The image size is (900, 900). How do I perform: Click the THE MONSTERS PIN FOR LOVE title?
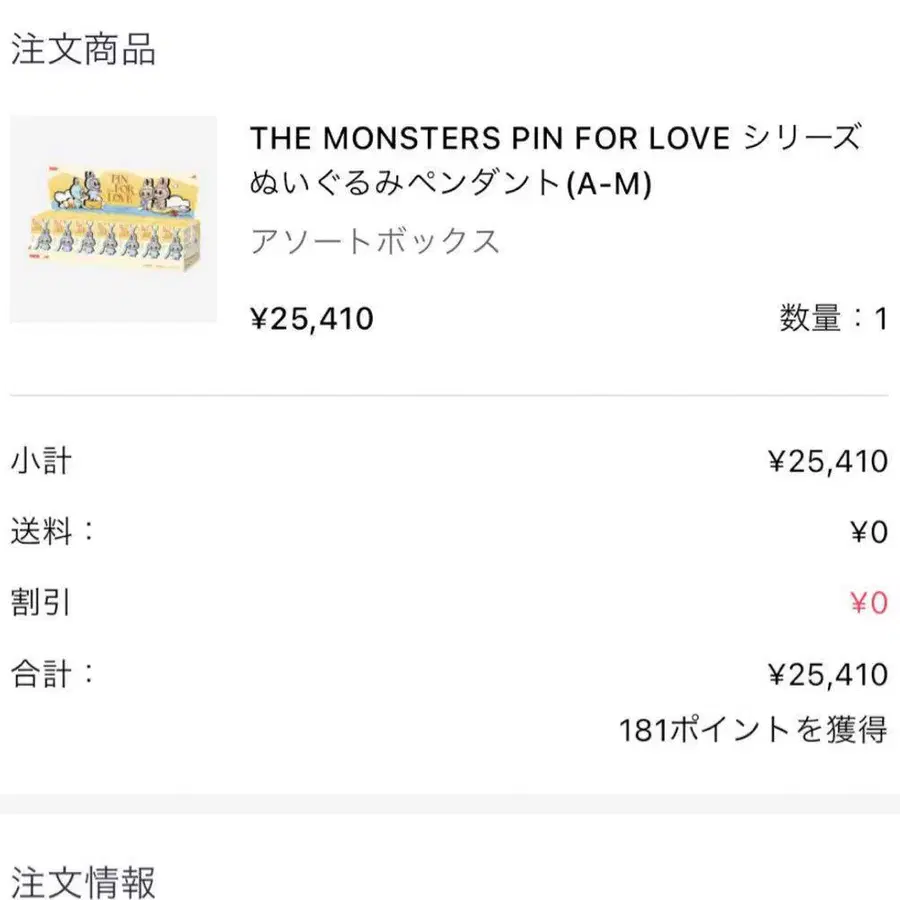(555, 138)
